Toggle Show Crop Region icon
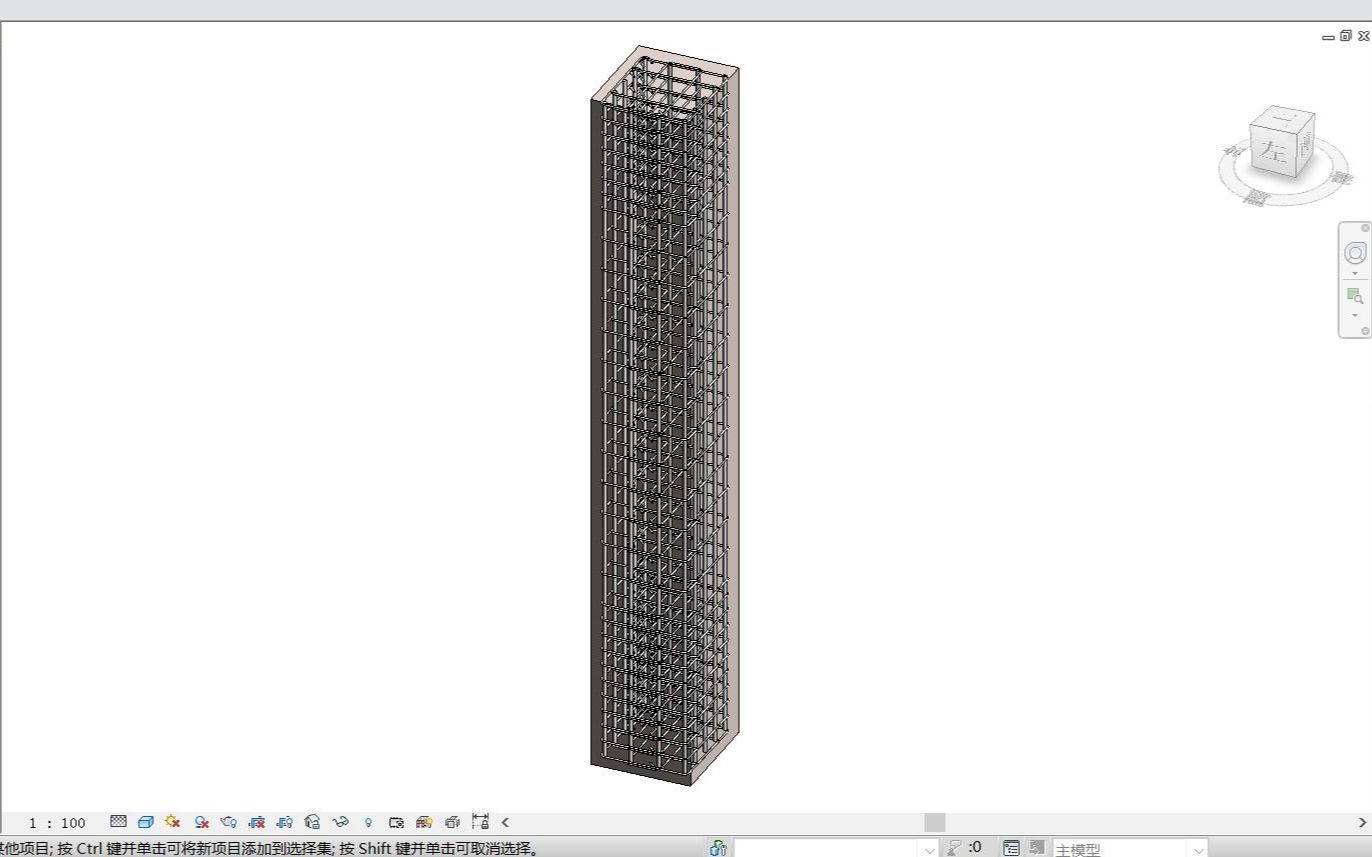Screen dimensions: 1372x857 click(x=285, y=822)
